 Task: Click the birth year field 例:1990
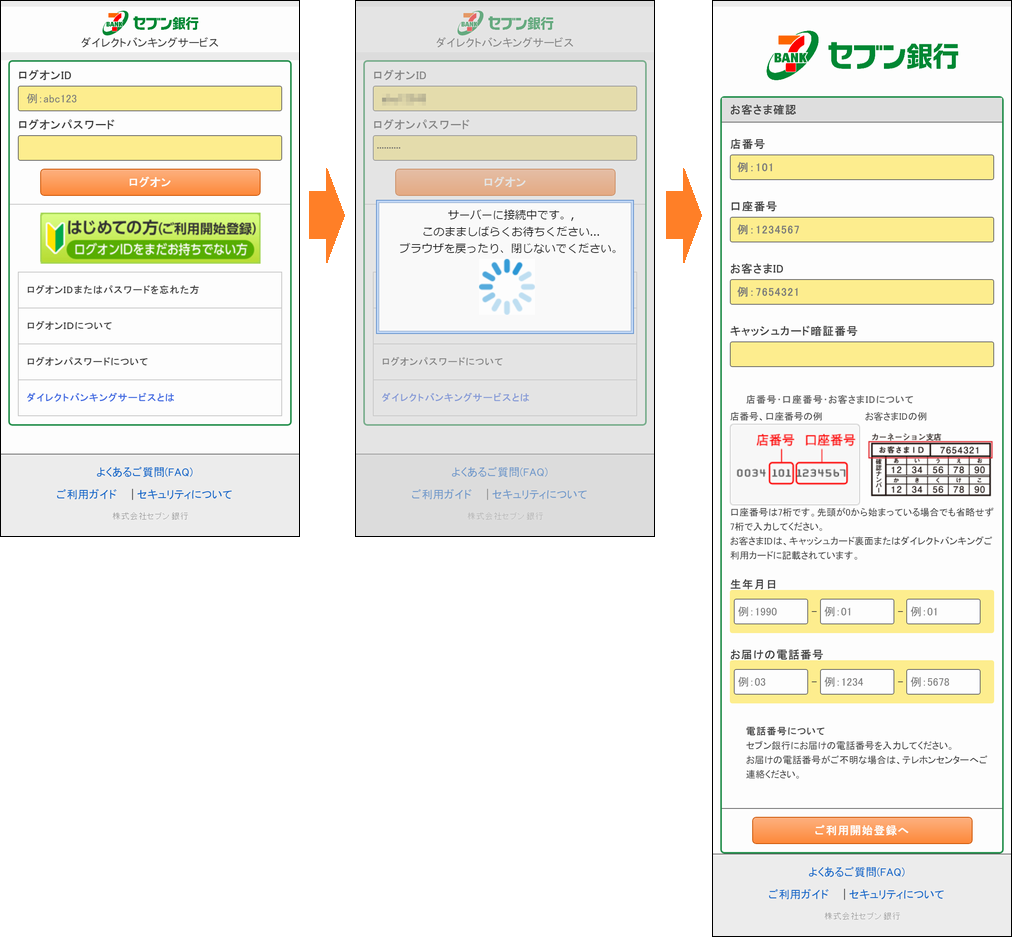click(x=770, y=612)
